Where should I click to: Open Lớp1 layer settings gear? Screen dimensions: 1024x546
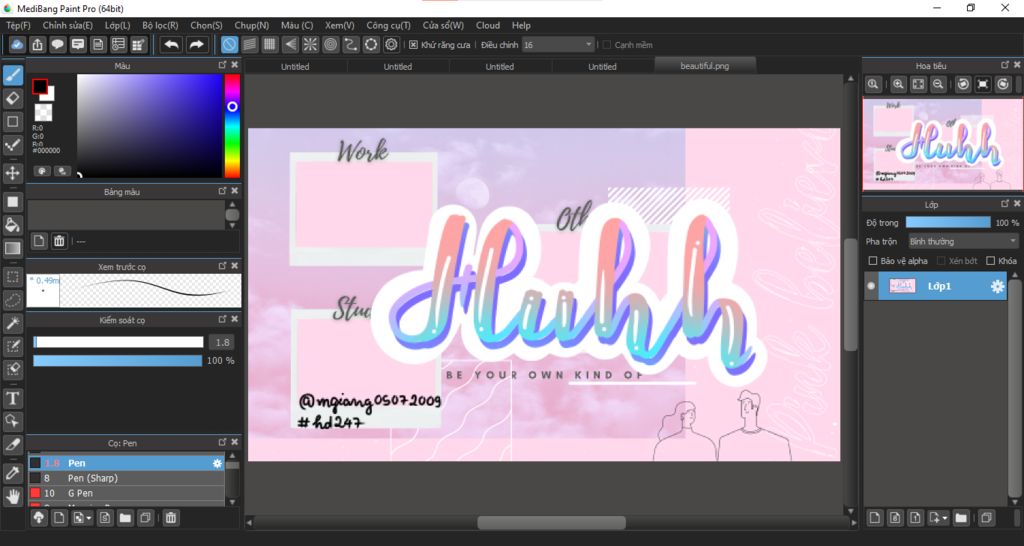click(x=997, y=287)
